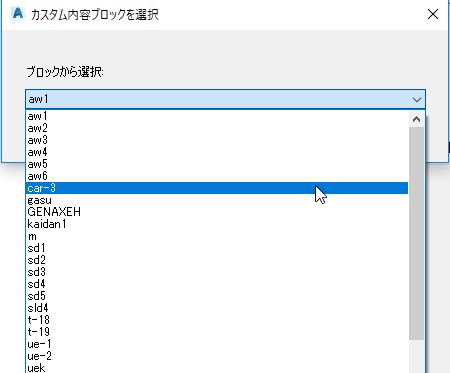Select the block named m

point(217,236)
